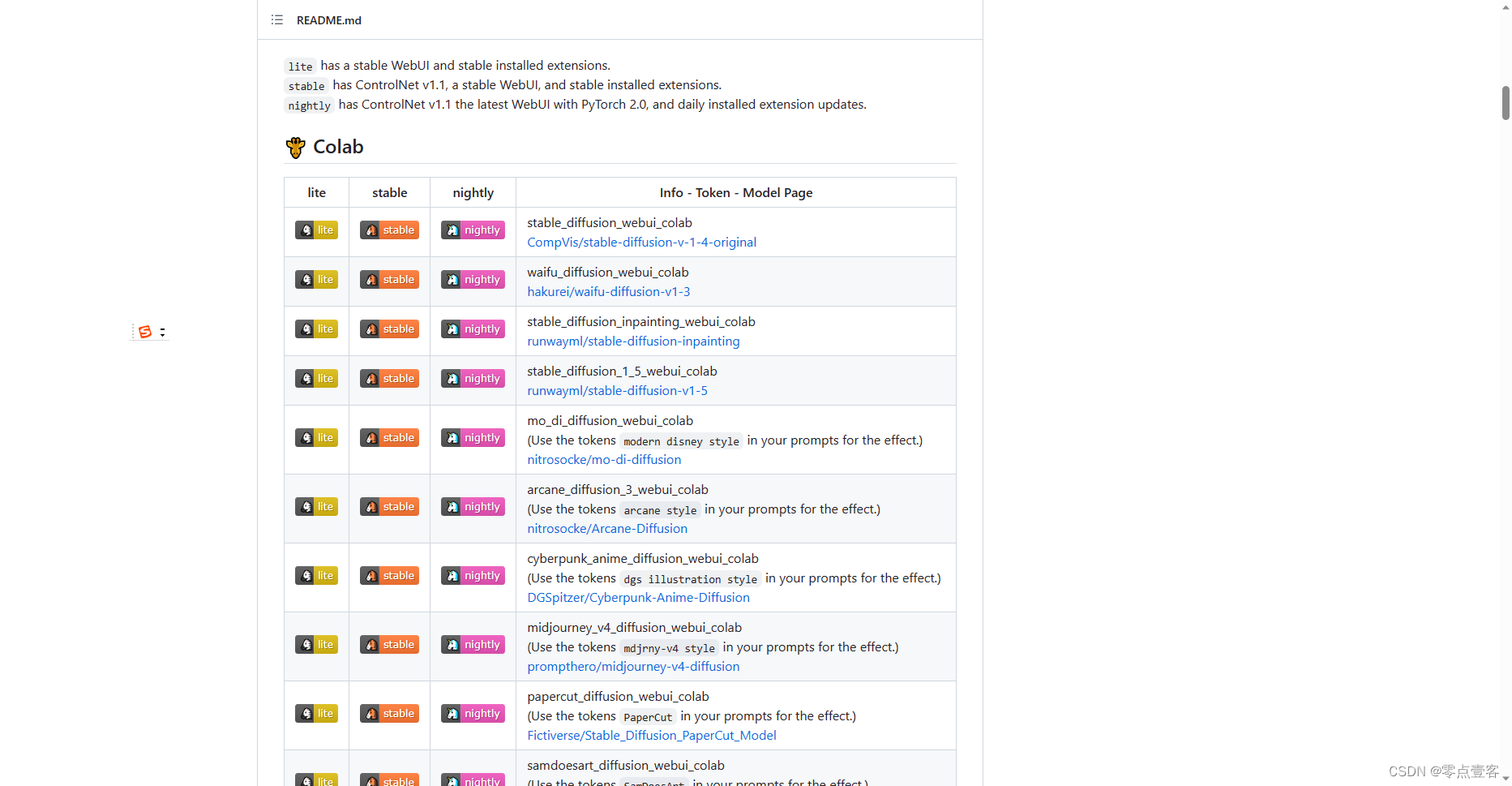Click the README.md file title
The image size is (1512, 786).
point(329,20)
